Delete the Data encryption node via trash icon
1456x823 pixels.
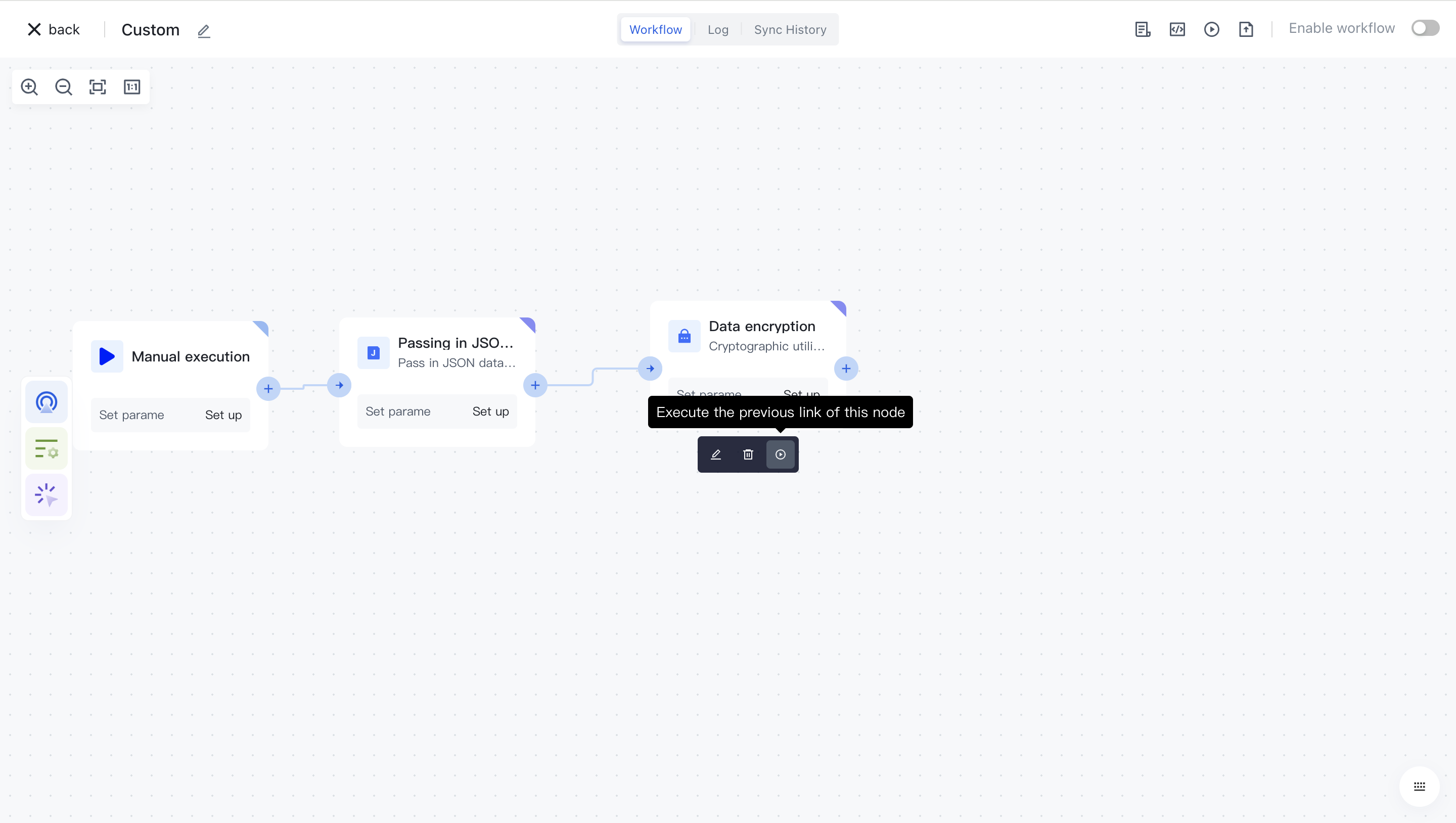tap(748, 454)
